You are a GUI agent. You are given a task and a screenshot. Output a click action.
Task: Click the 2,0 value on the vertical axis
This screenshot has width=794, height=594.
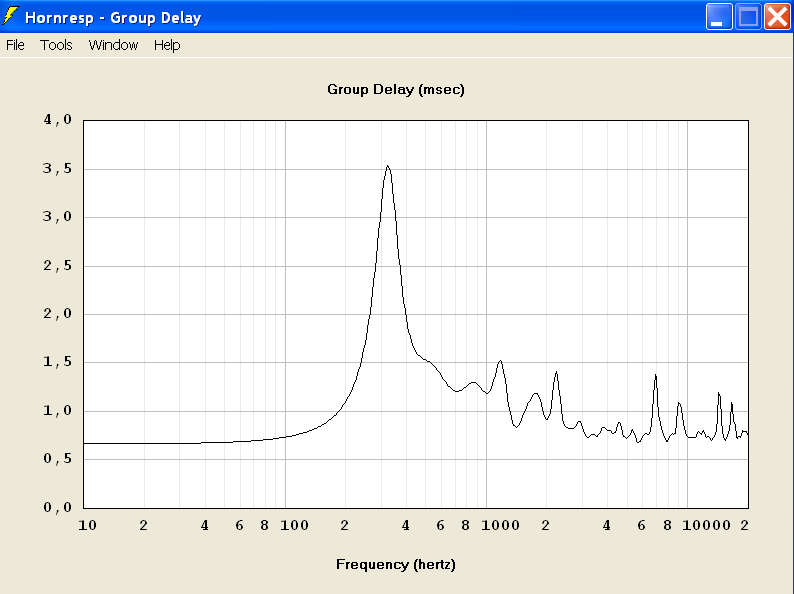58,313
